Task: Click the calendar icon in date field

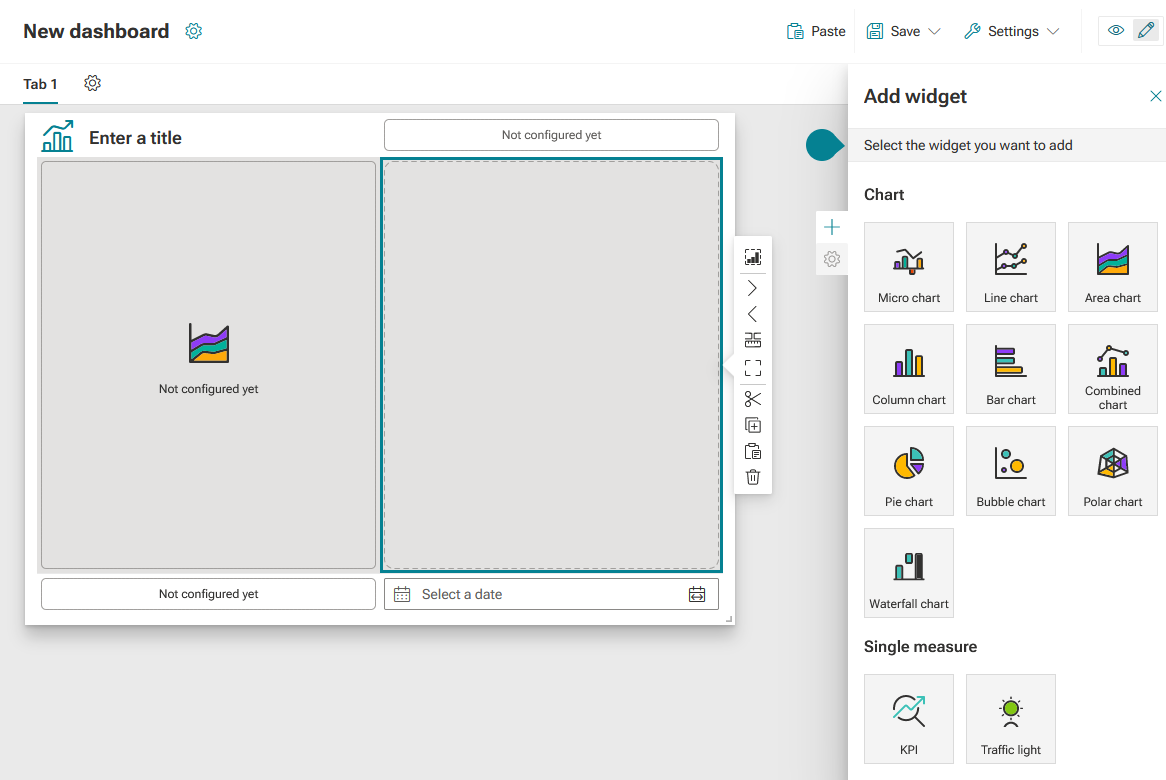Action: tap(402, 594)
